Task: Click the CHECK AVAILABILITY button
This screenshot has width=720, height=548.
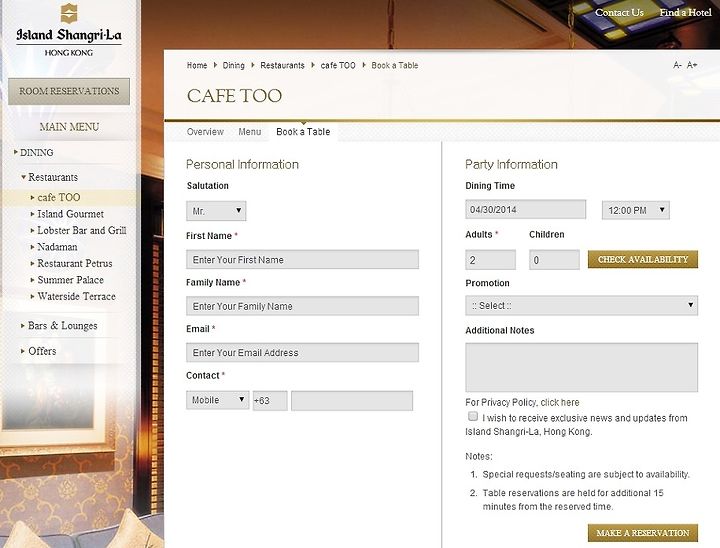Action: tap(643, 260)
